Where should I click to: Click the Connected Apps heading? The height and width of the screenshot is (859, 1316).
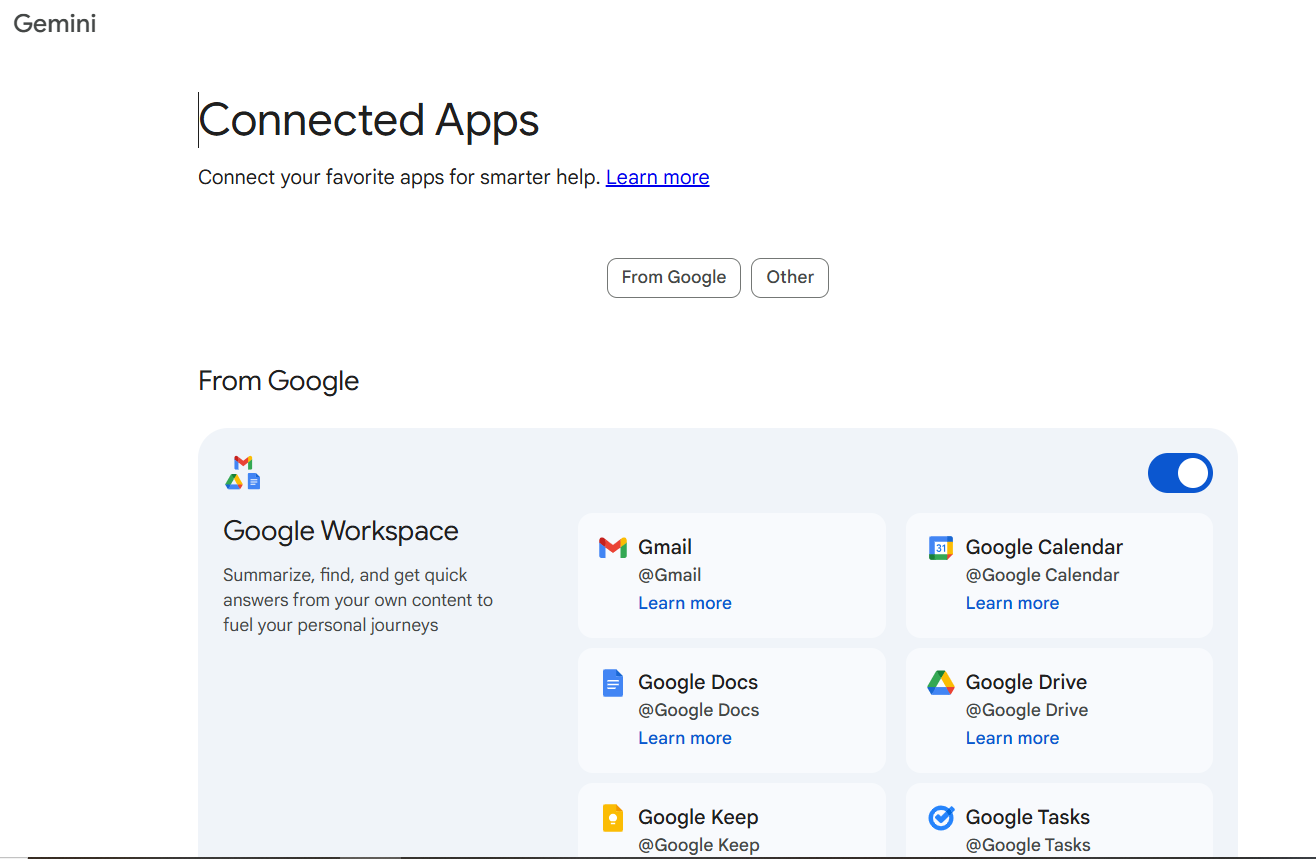coord(369,120)
